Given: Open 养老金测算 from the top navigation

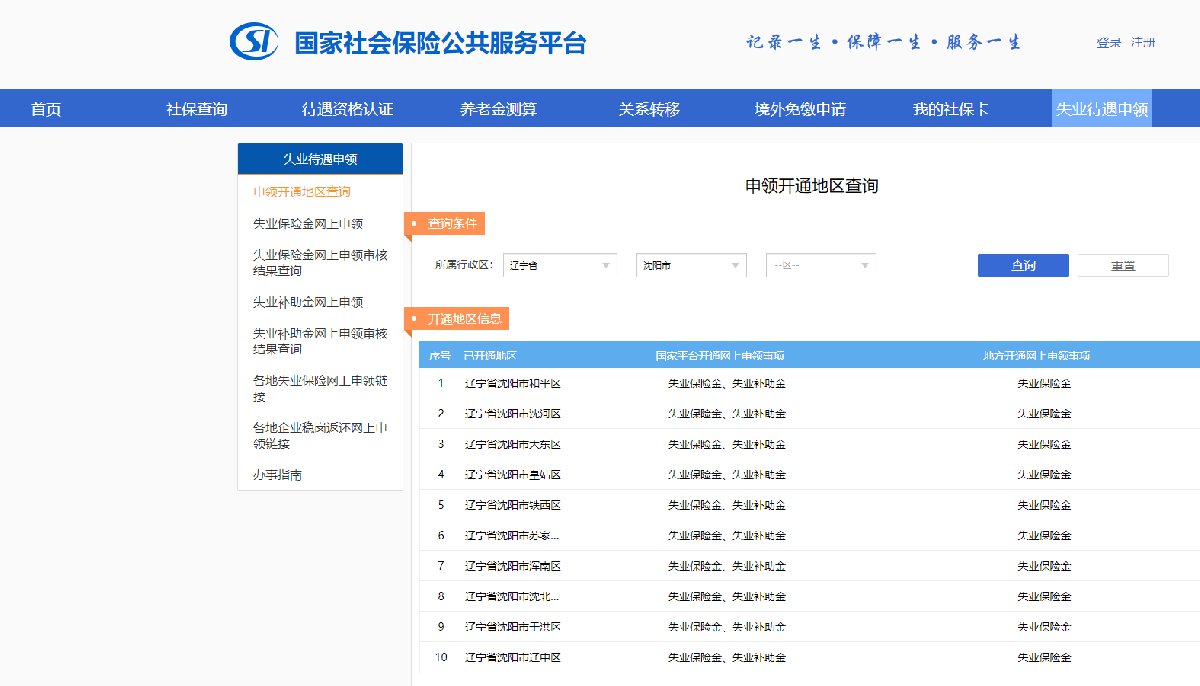Looking at the screenshot, I should (498, 109).
